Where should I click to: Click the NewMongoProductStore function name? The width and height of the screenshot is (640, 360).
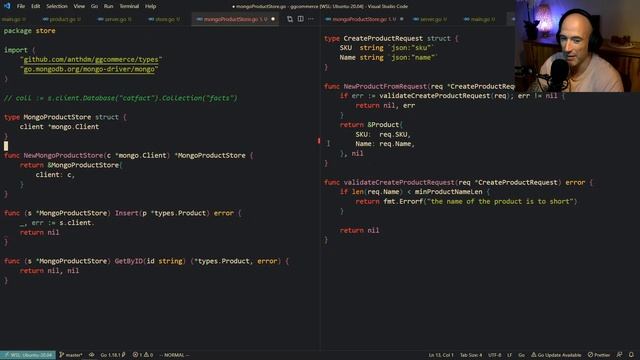coord(63,156)
